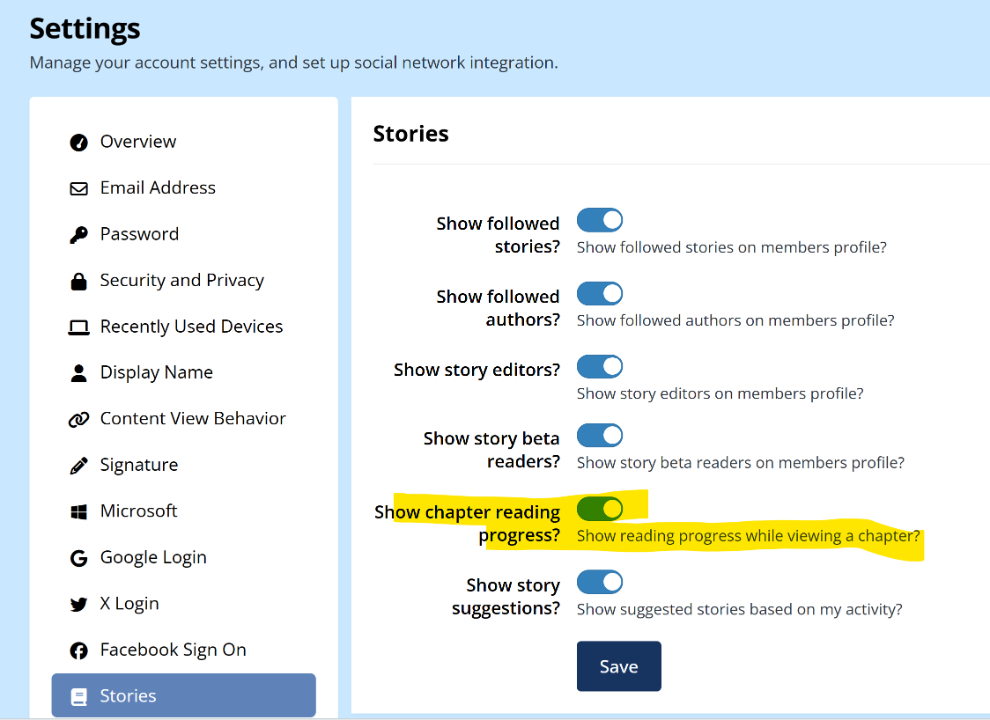Turn off Show followed authors toggle
990x720 pixels.
tap(600, 293)
